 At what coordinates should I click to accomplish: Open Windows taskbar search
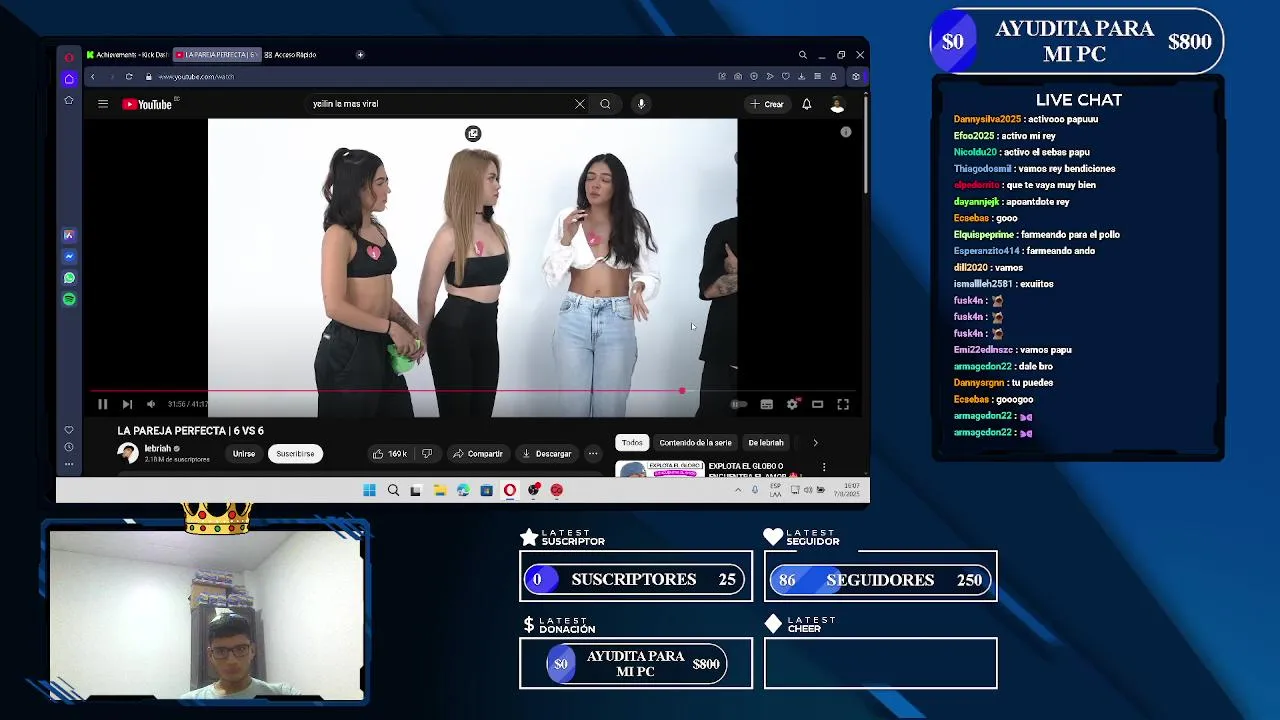pyautogui.click(x=393, y=490)
